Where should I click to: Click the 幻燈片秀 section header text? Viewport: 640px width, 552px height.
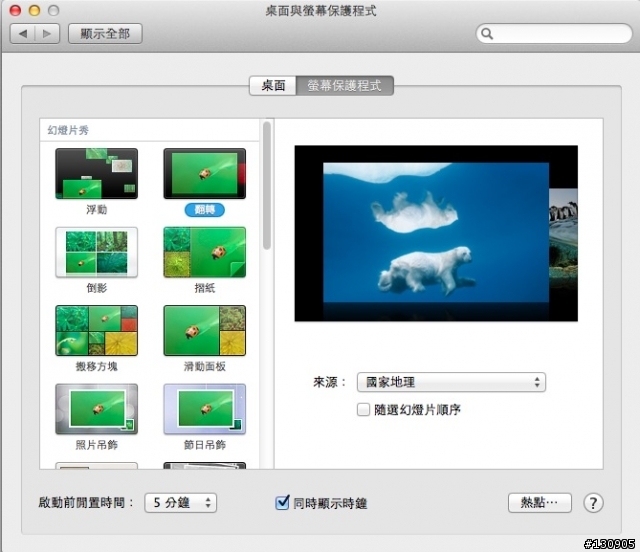click(x=68, y=130)
